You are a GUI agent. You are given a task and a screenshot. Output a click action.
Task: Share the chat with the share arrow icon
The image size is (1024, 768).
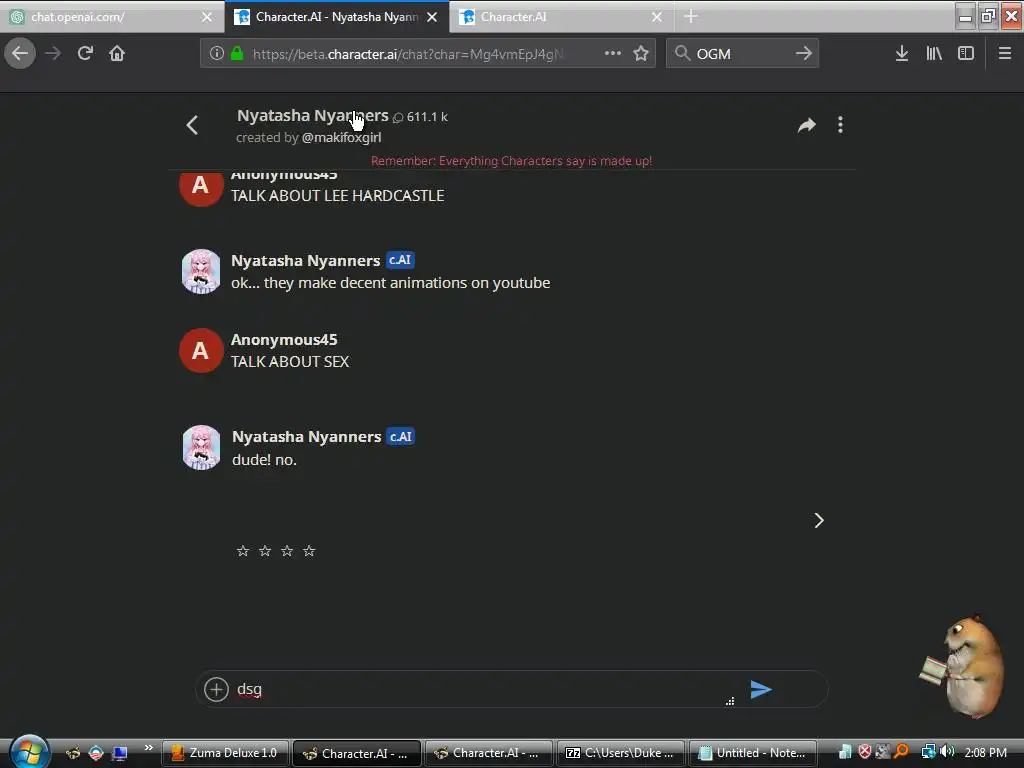point(807,125)
